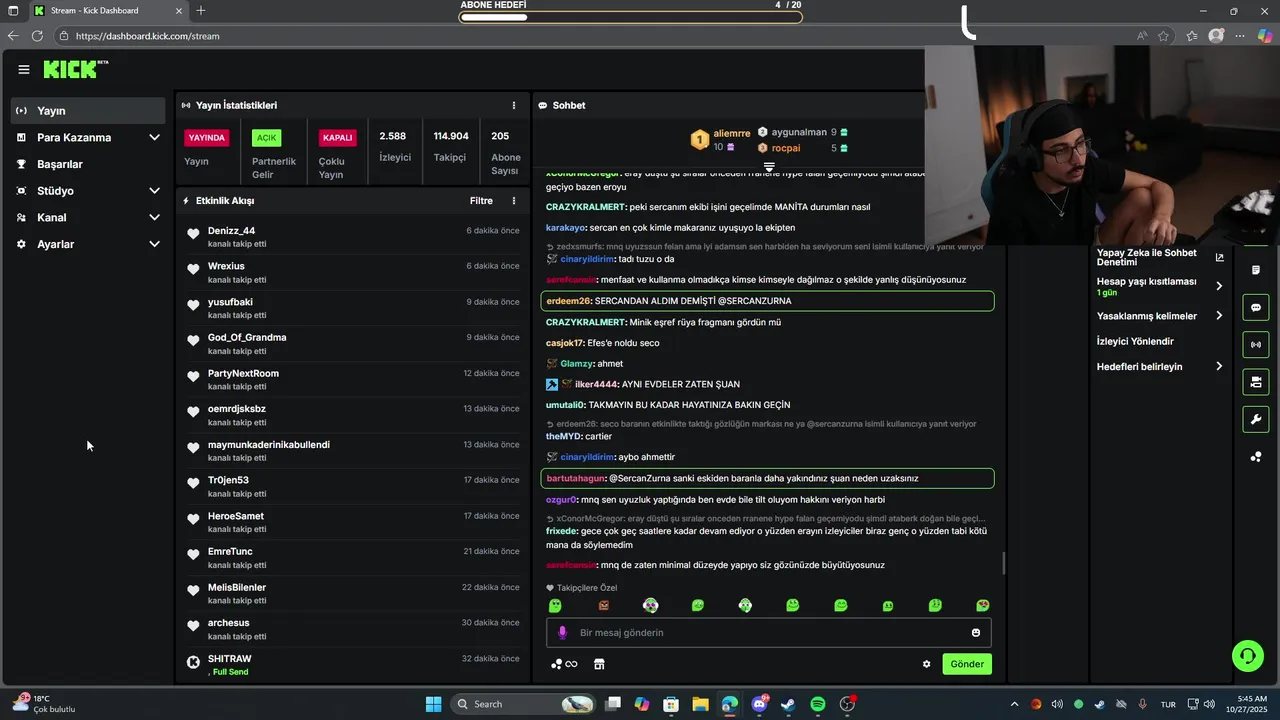This screenshot has height=720, width=1280.
Task: Click the AÇIK Partnerlik Gelir badge
Action: [x=266, y=138]
